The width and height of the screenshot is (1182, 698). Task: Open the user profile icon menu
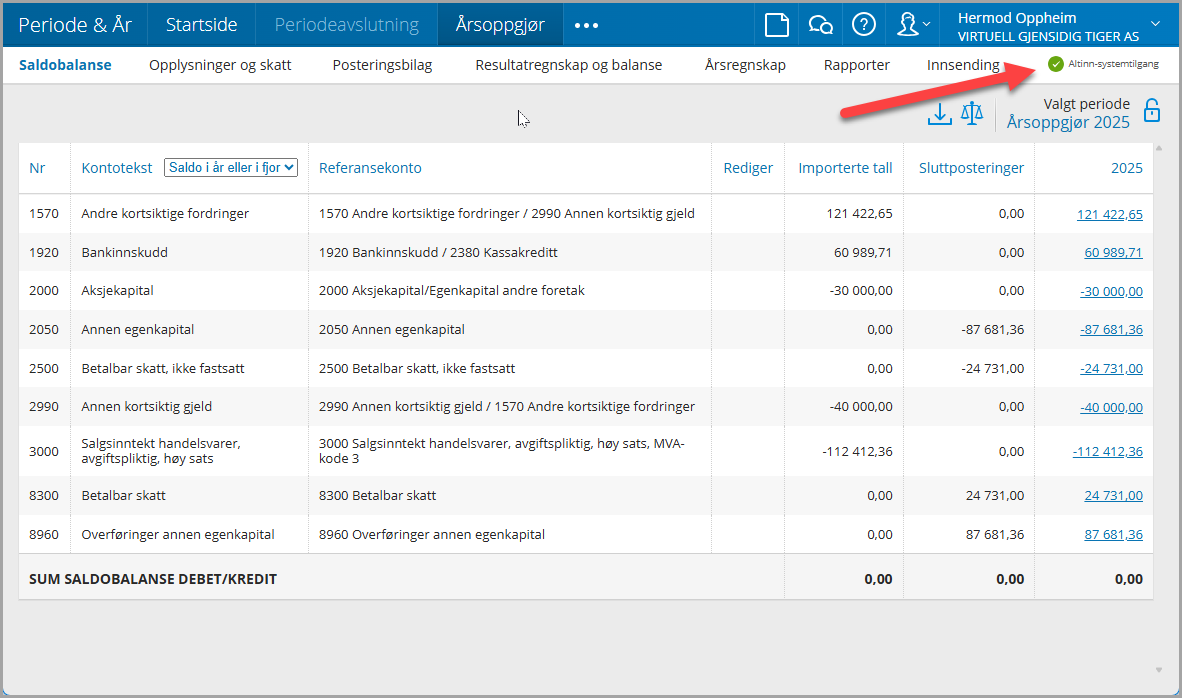(x=913, y=25)
